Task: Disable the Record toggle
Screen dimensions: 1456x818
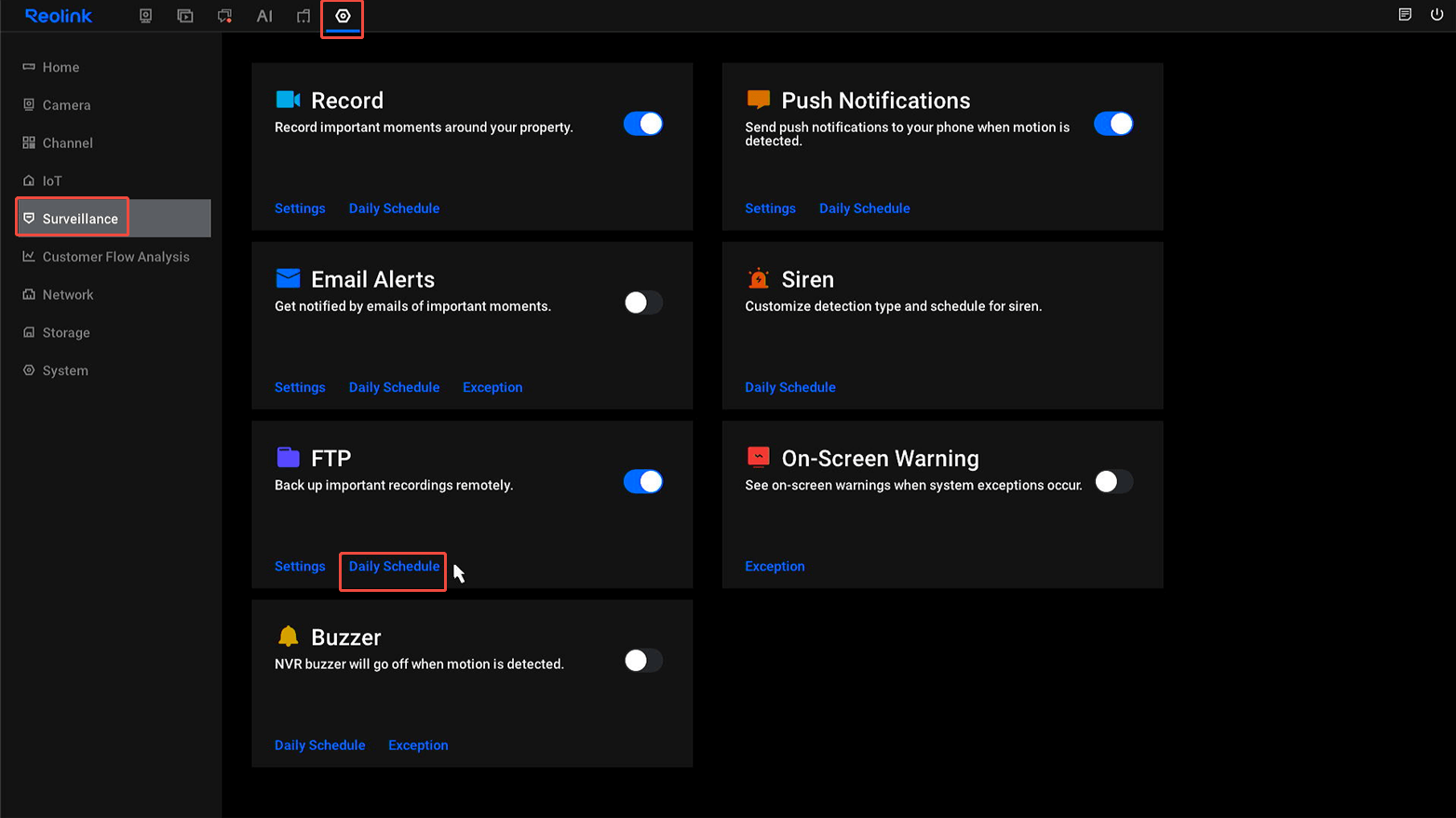Action: (642, 124)
